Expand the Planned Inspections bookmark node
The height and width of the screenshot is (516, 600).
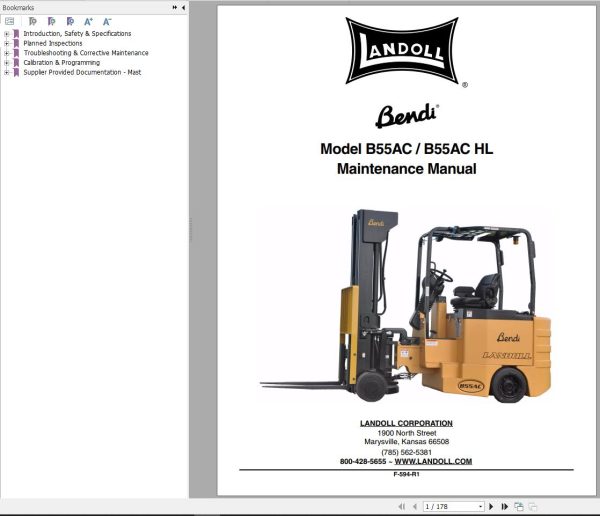tap(7, 43)
